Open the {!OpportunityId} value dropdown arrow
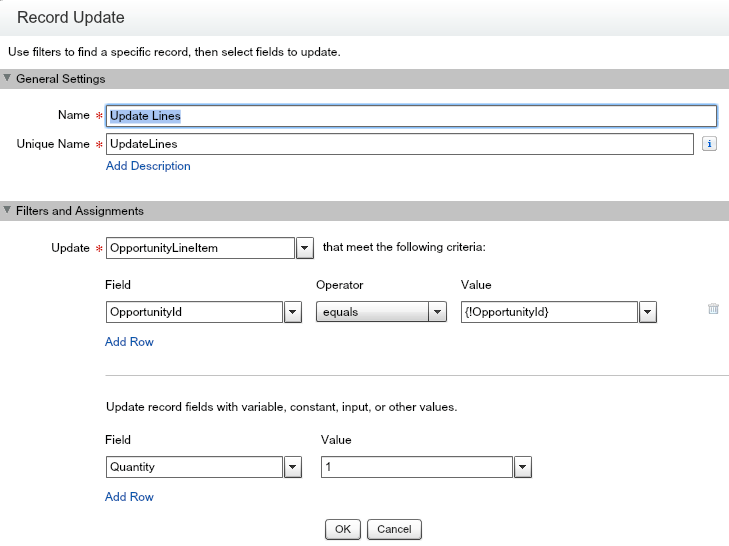This screenshot has height=546, width=729. (648, 312)
